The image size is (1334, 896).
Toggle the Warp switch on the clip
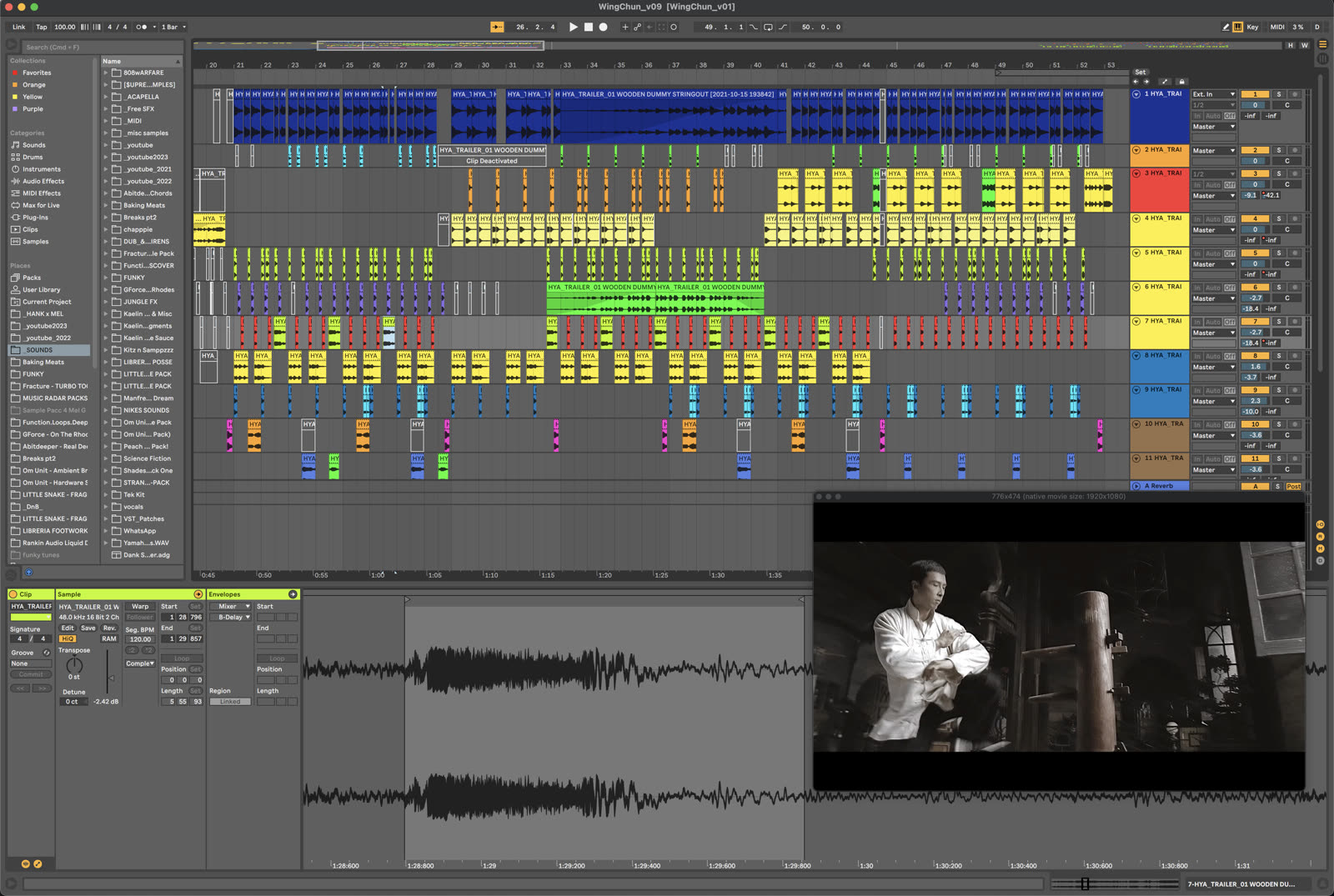(x=140, y=607)
